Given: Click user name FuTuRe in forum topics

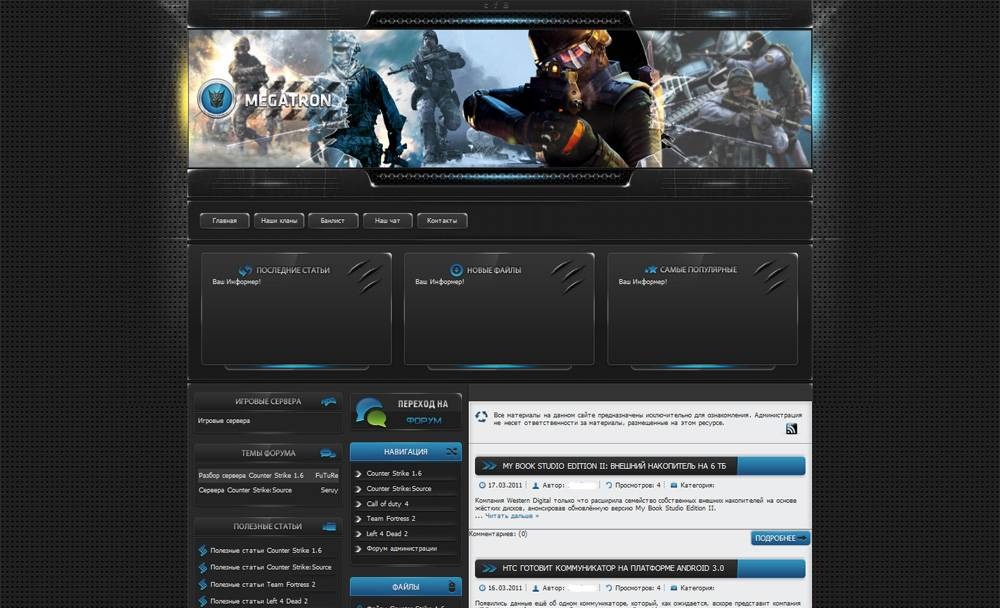Looking at the screenshot, I should [x=327, y=475].
